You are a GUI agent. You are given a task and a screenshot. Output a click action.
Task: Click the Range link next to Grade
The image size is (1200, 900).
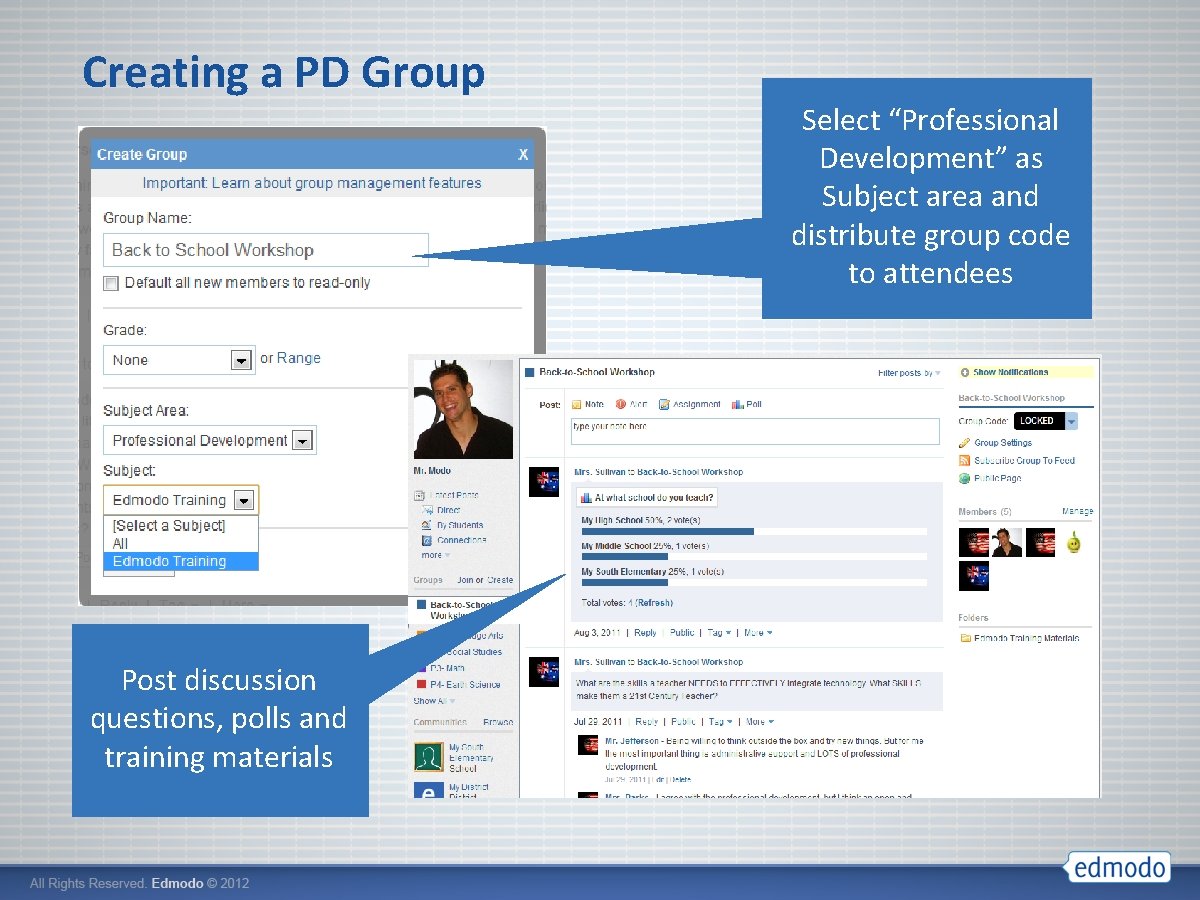299,358
